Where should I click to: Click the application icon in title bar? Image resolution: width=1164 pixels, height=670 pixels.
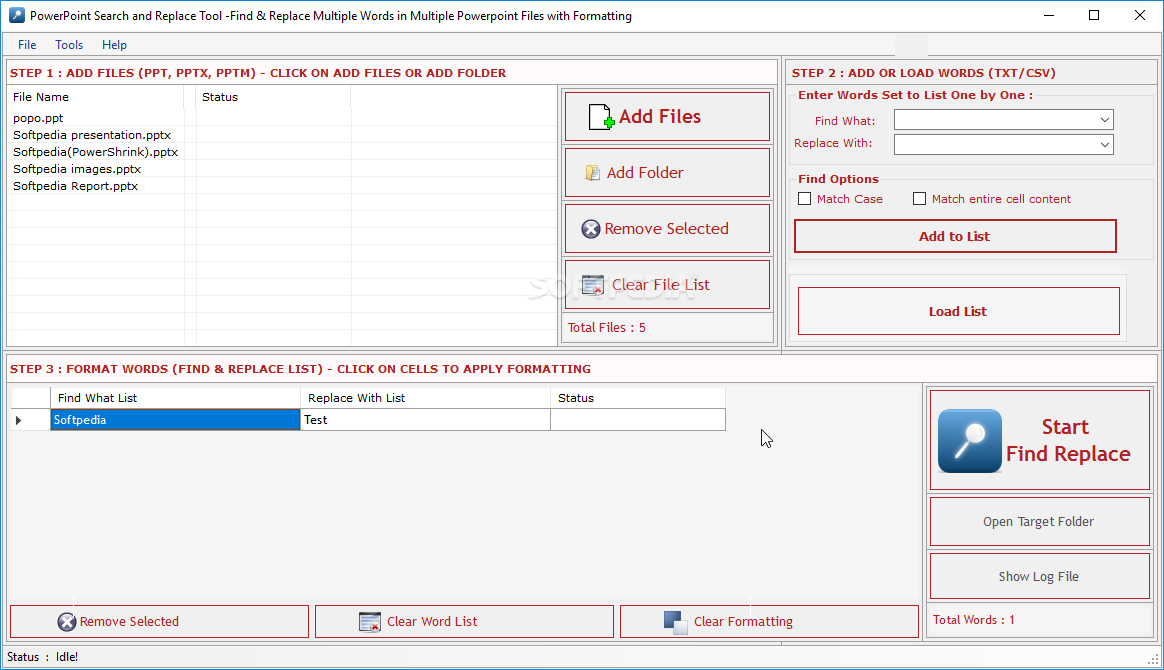tap(16, 16)
